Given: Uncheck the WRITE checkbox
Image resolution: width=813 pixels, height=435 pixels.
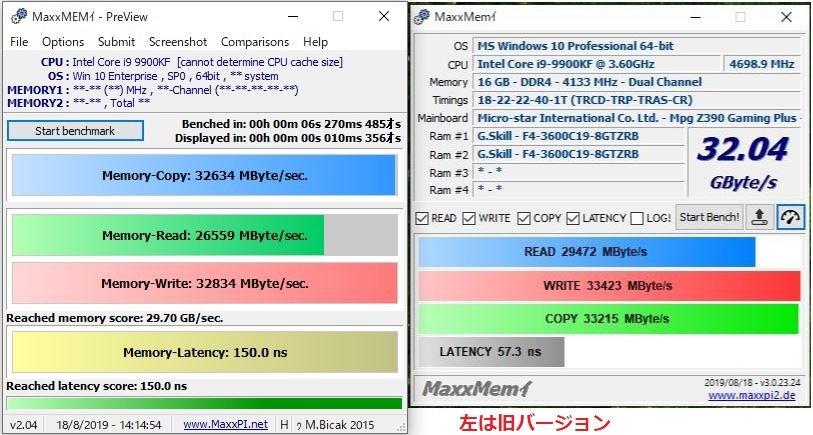Looking at the screenshot, I should (x=469, y=218).
